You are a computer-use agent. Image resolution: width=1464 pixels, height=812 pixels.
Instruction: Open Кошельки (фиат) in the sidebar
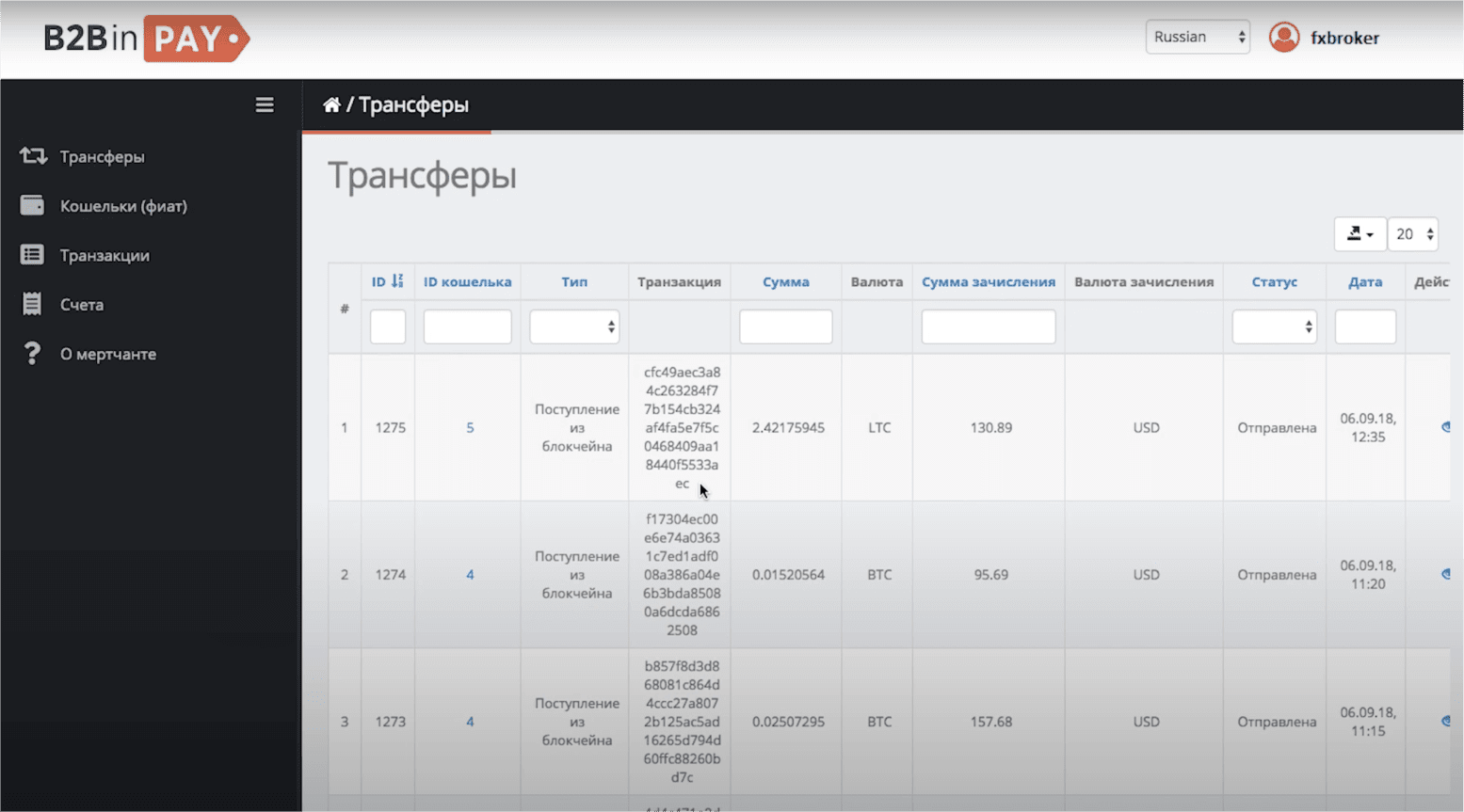(x=123, y=206)
